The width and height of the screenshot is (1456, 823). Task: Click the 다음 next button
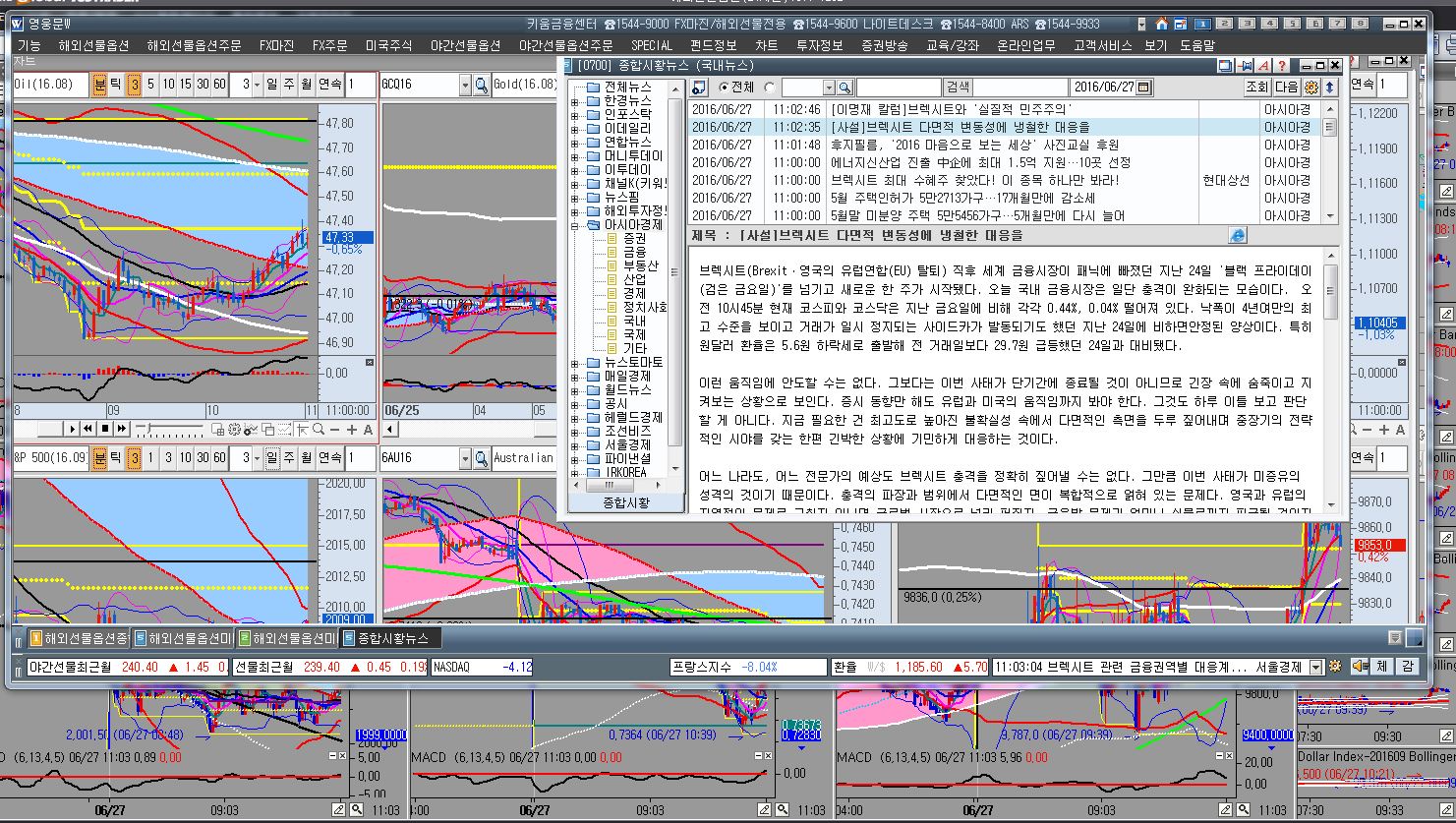pos(1286,88)
